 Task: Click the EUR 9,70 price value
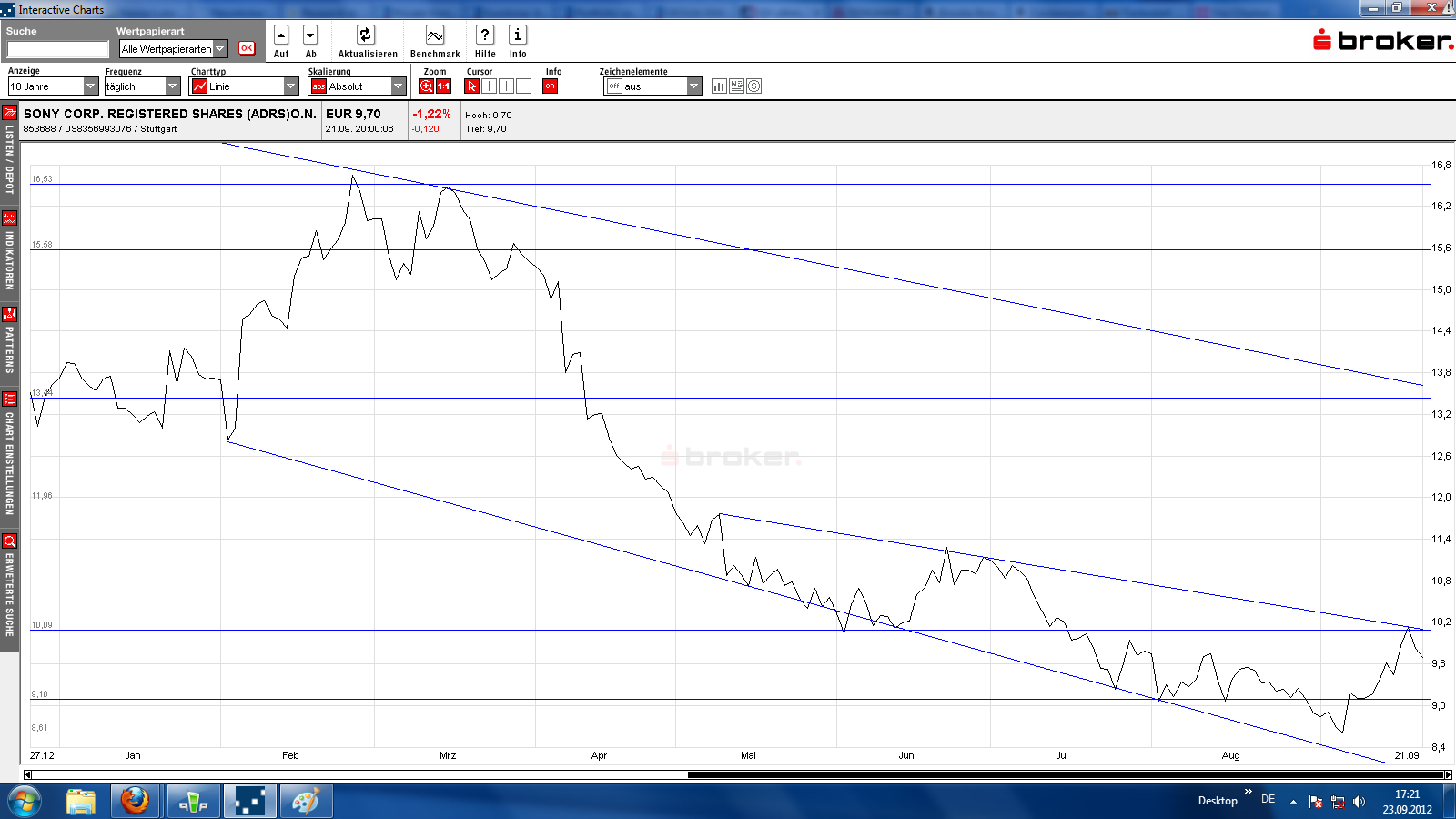[x=353, y=114]
